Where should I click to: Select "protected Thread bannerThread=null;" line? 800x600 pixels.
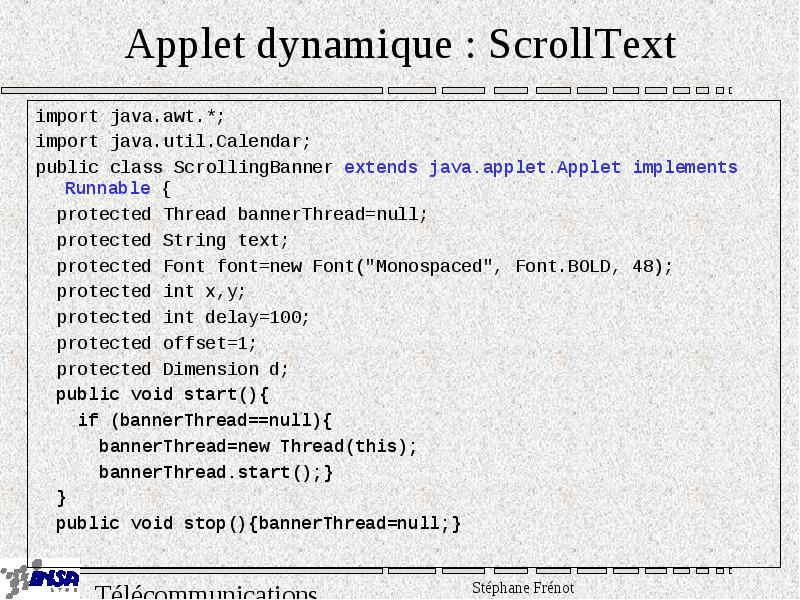(242, 214)
